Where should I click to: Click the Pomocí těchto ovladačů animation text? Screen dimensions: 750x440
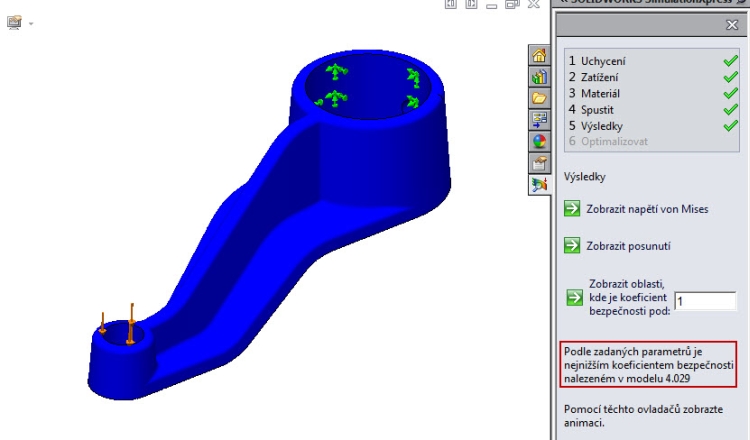(x=643, y=416)
